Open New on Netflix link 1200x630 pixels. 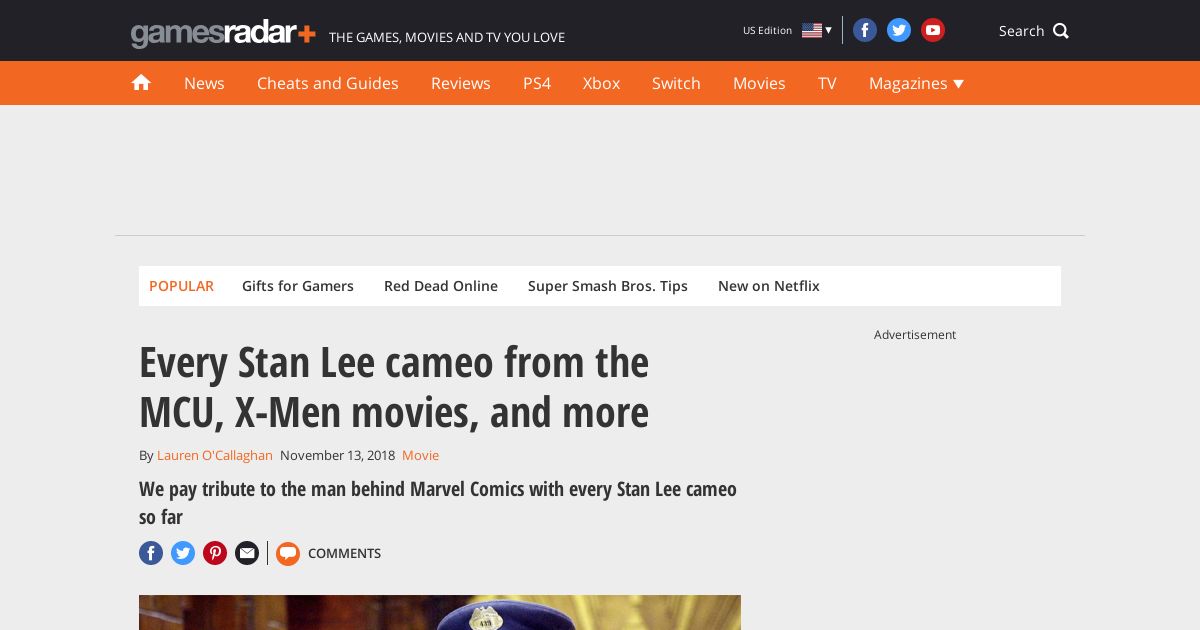point(769,286)
